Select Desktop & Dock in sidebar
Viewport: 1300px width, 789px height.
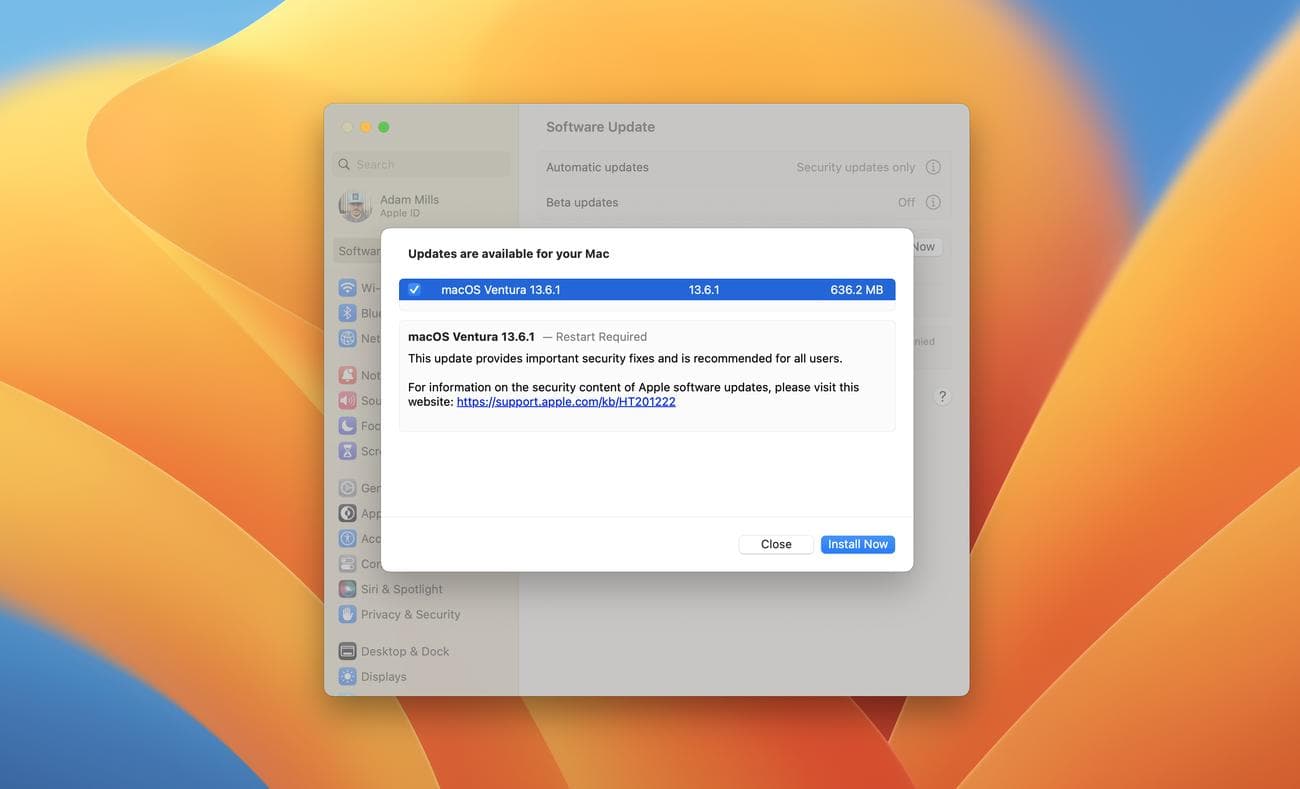(x=404, y=651)
